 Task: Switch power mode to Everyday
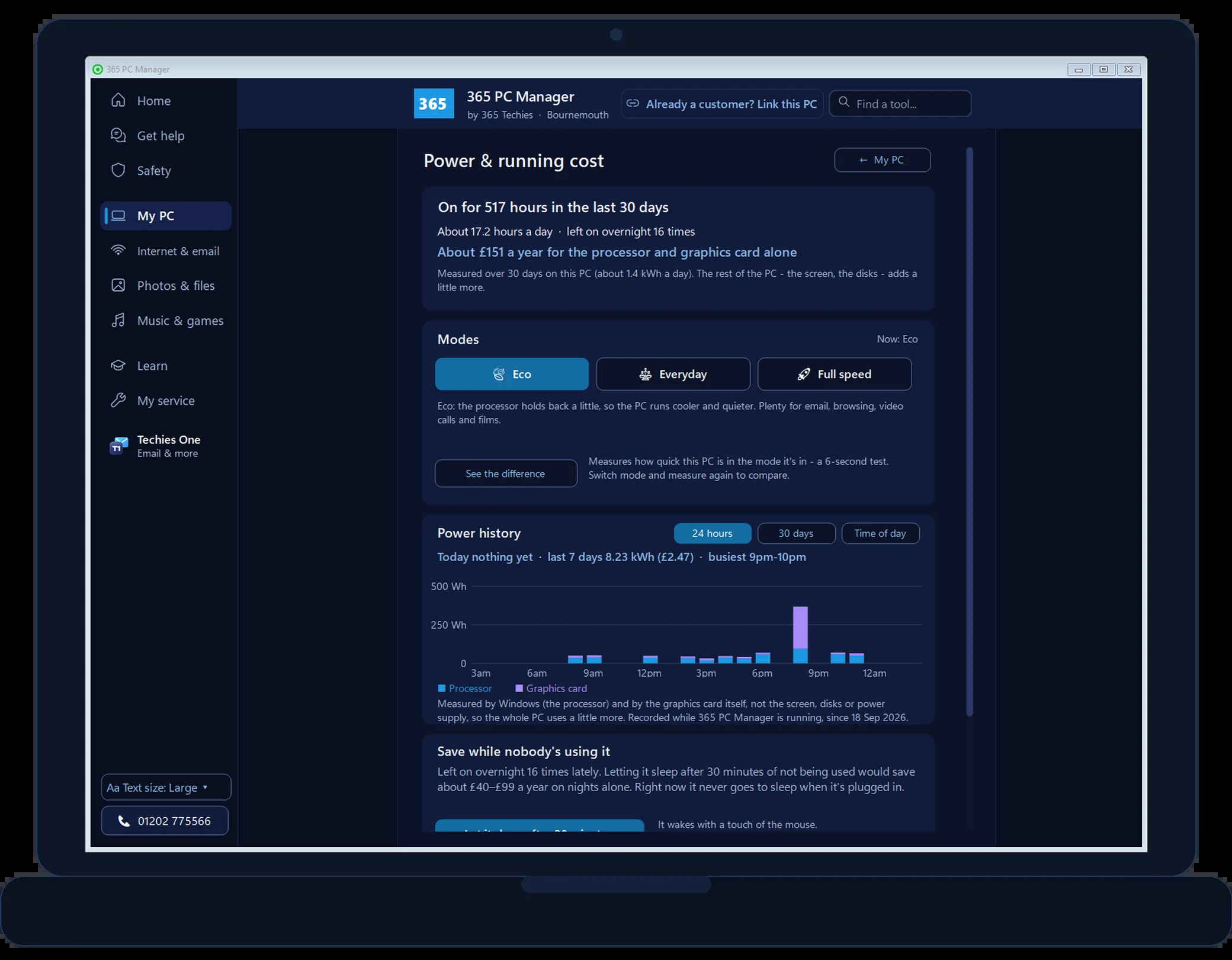[x=673, y=374]
